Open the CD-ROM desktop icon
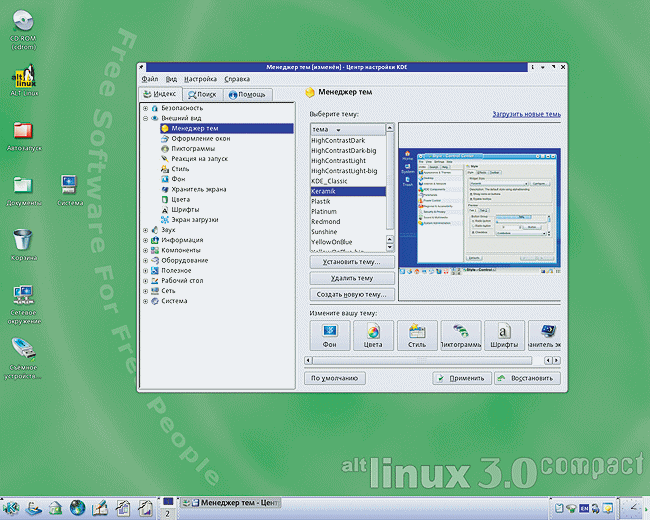 pyautogui.click(x=23, y=29)
